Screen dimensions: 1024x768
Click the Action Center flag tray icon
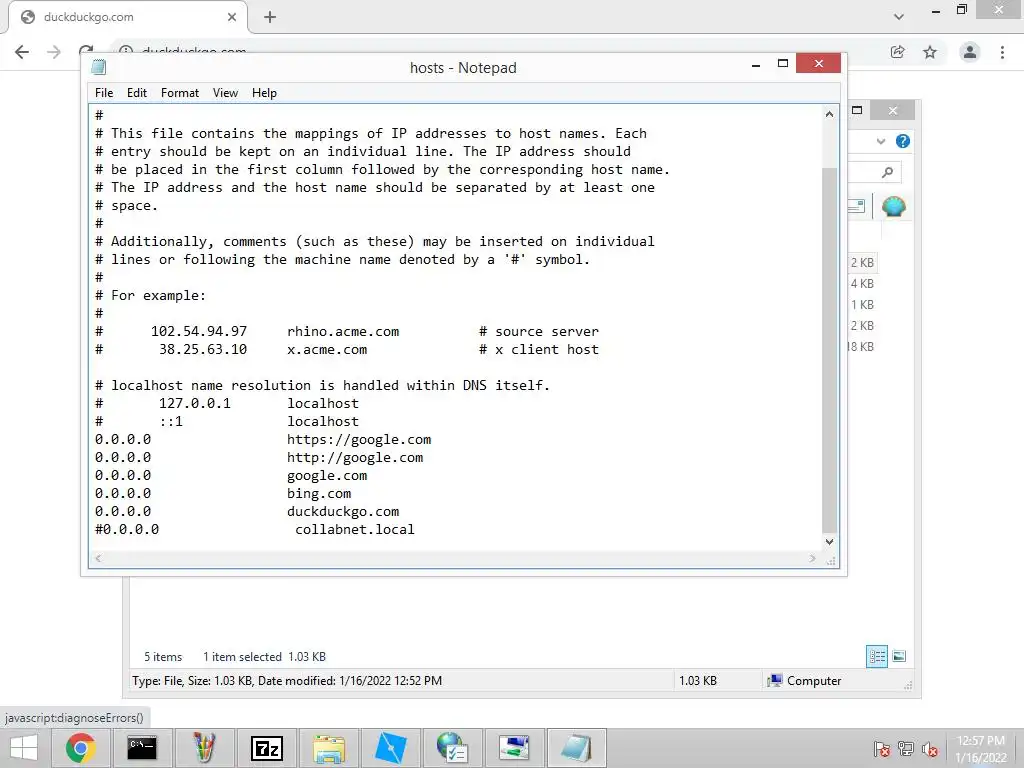(882, 749)
